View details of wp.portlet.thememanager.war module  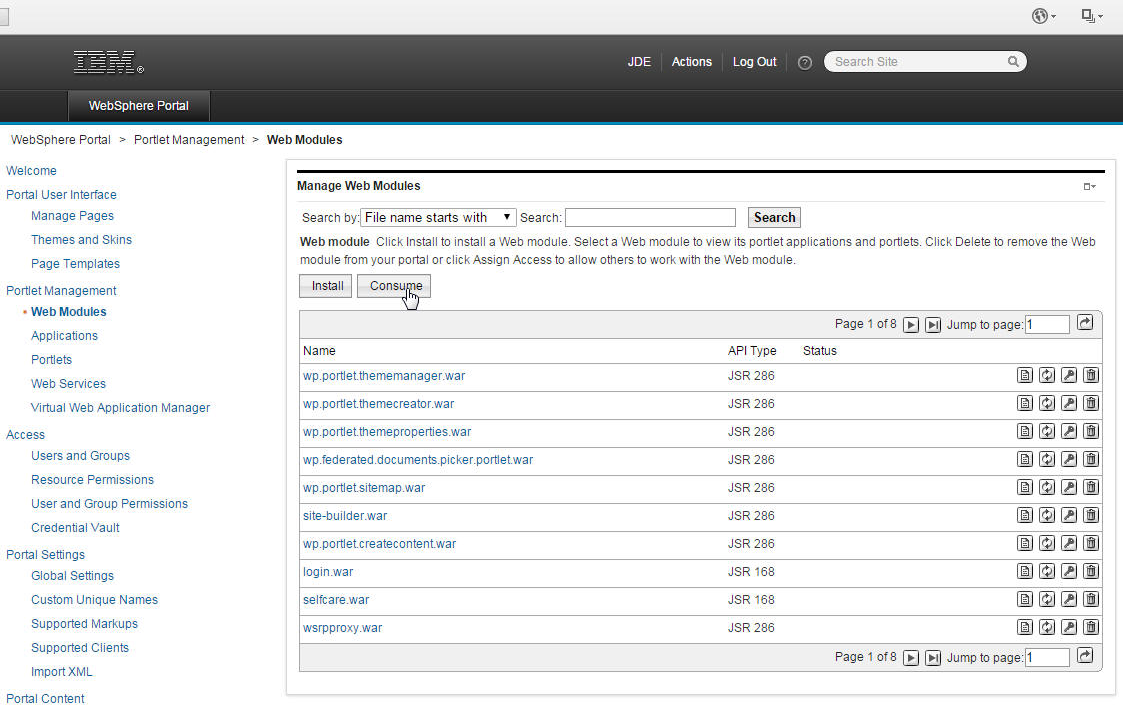pos(1025,375)
